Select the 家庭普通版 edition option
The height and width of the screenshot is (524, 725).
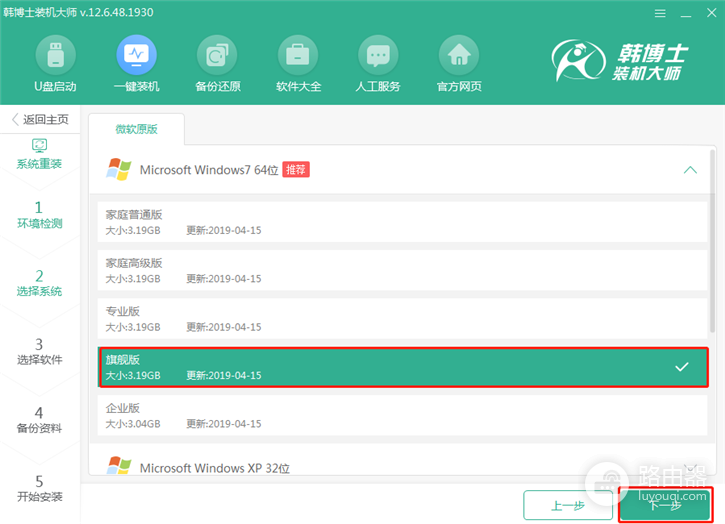(x=402, y=222)
